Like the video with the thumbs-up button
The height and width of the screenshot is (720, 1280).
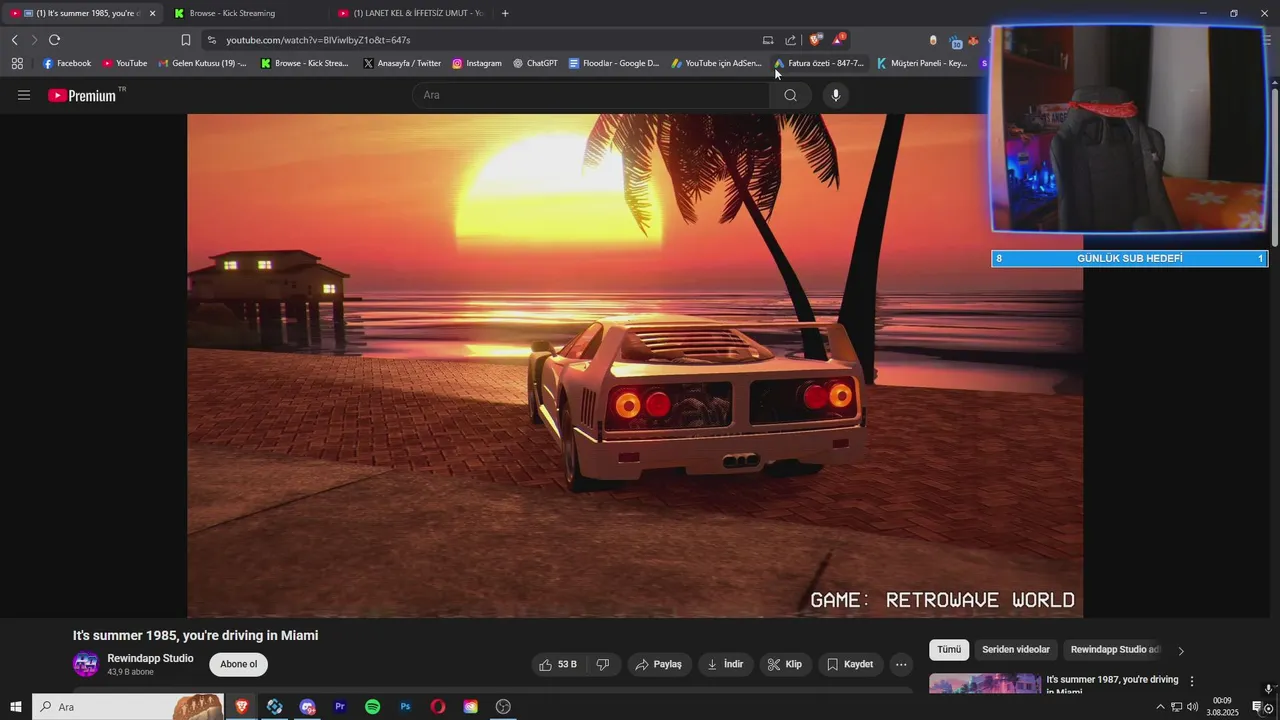pyautogui.click(x=558, y=664)
